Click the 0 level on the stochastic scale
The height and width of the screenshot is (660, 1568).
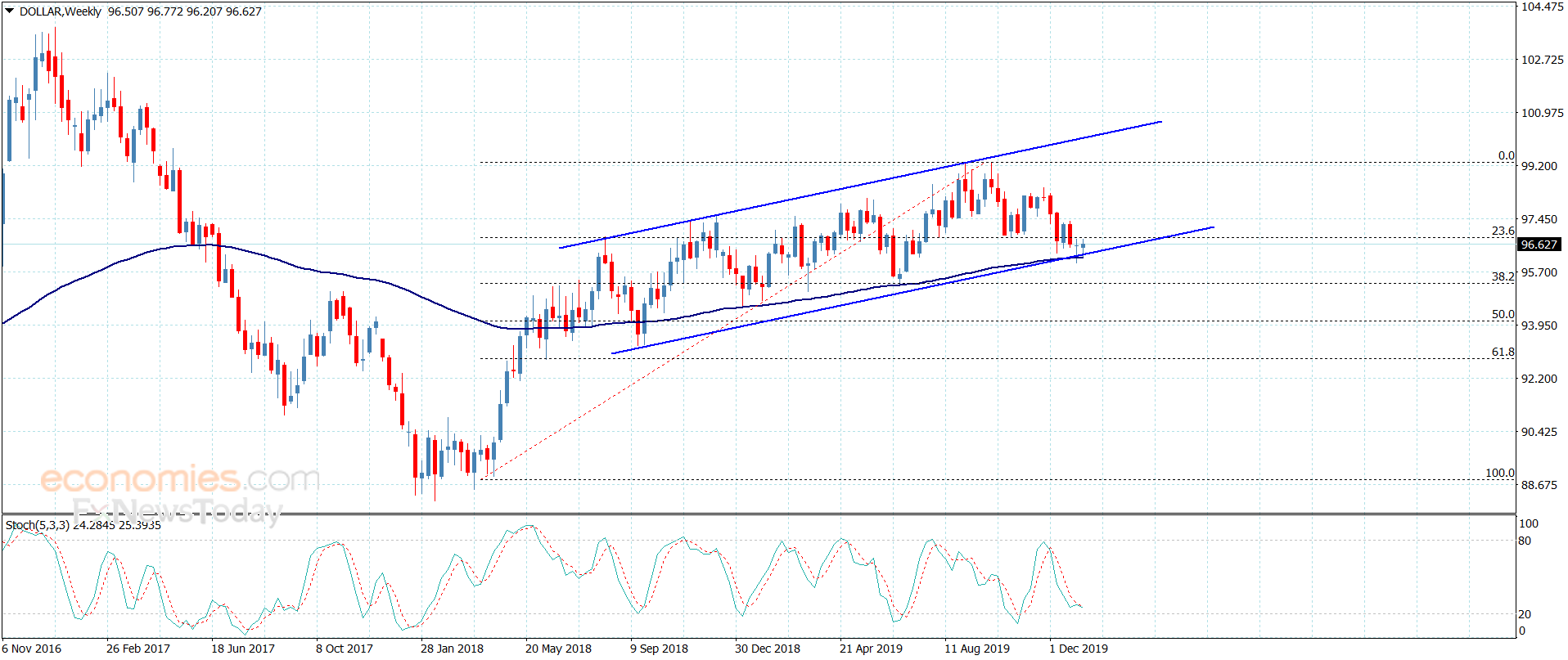(1522, 631)
